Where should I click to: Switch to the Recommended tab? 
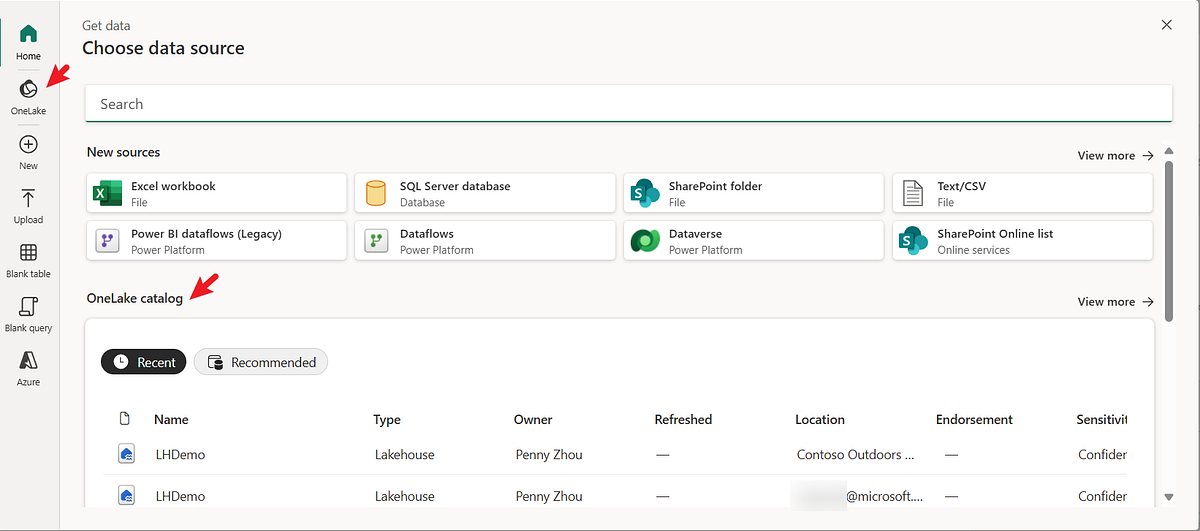pos(261,362)
